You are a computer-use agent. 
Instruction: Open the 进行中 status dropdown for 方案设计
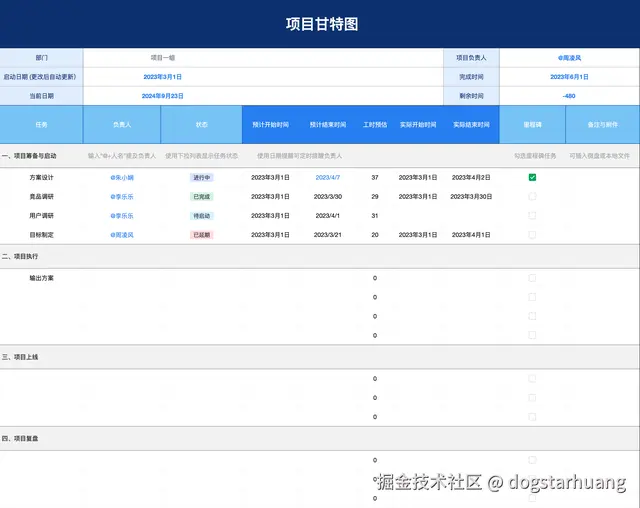click(x=202, y=177)
